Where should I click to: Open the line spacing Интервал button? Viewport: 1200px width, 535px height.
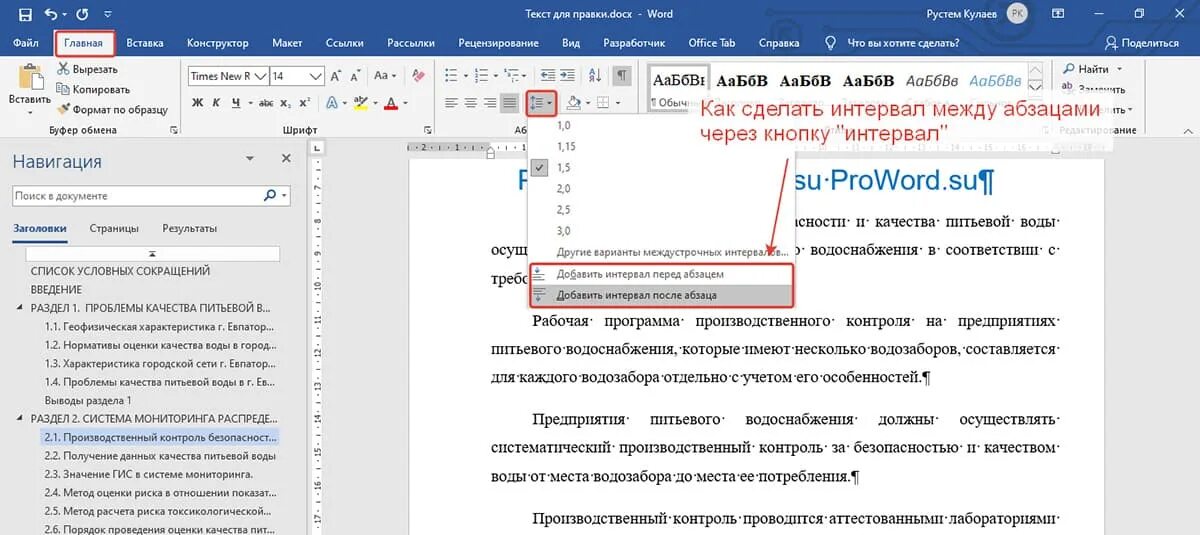(540, 103)
